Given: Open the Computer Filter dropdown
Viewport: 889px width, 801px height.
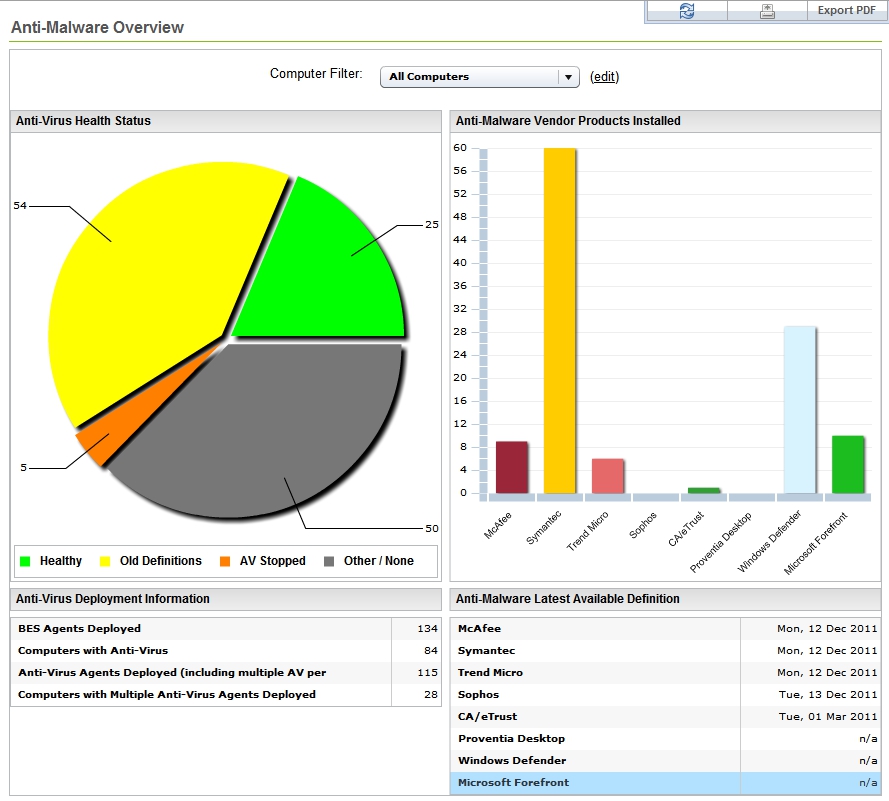Looking at the screenshot, I should pyautogui.click(x=480, y=77).
